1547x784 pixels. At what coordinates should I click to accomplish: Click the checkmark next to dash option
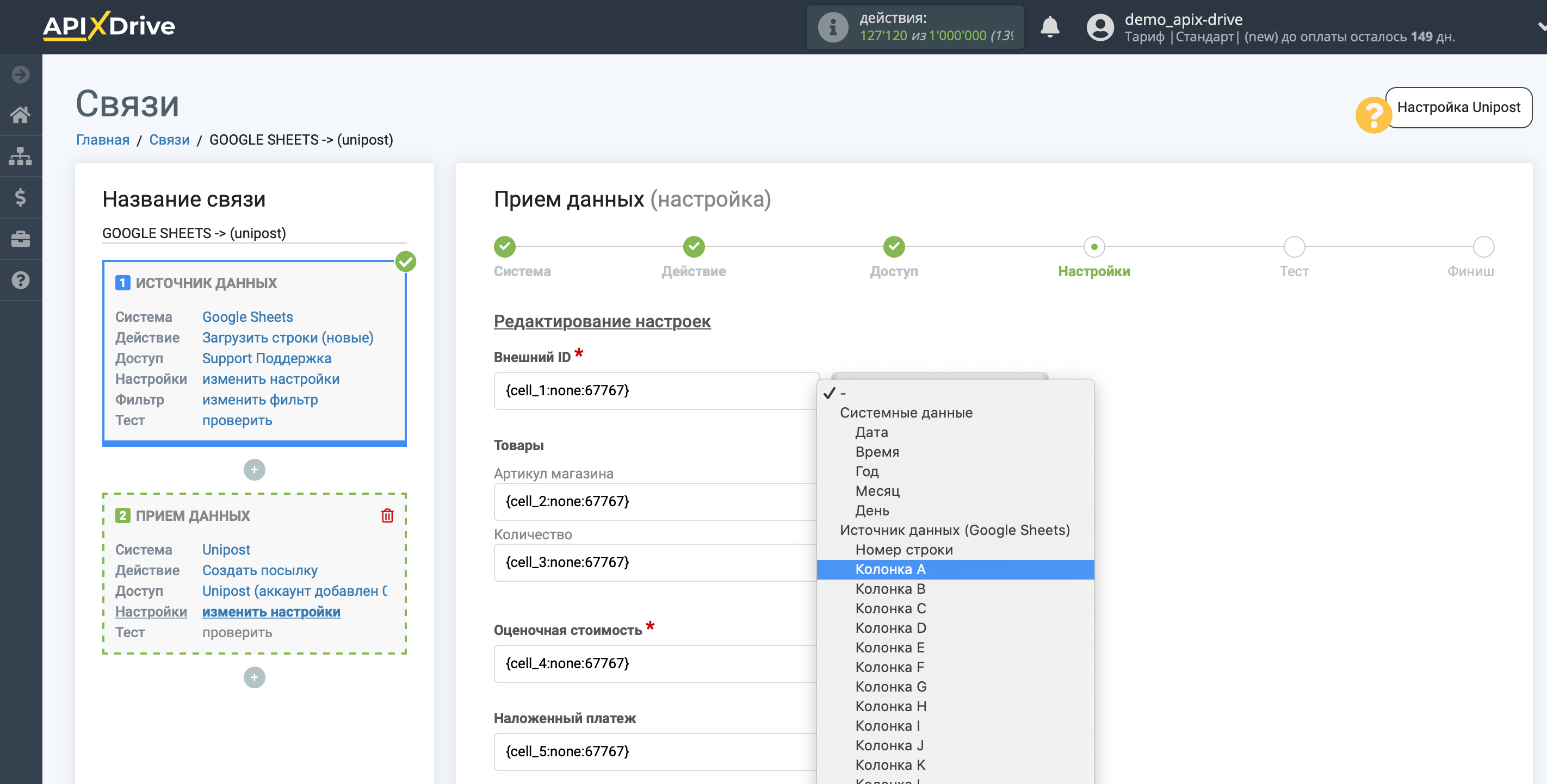830,391
